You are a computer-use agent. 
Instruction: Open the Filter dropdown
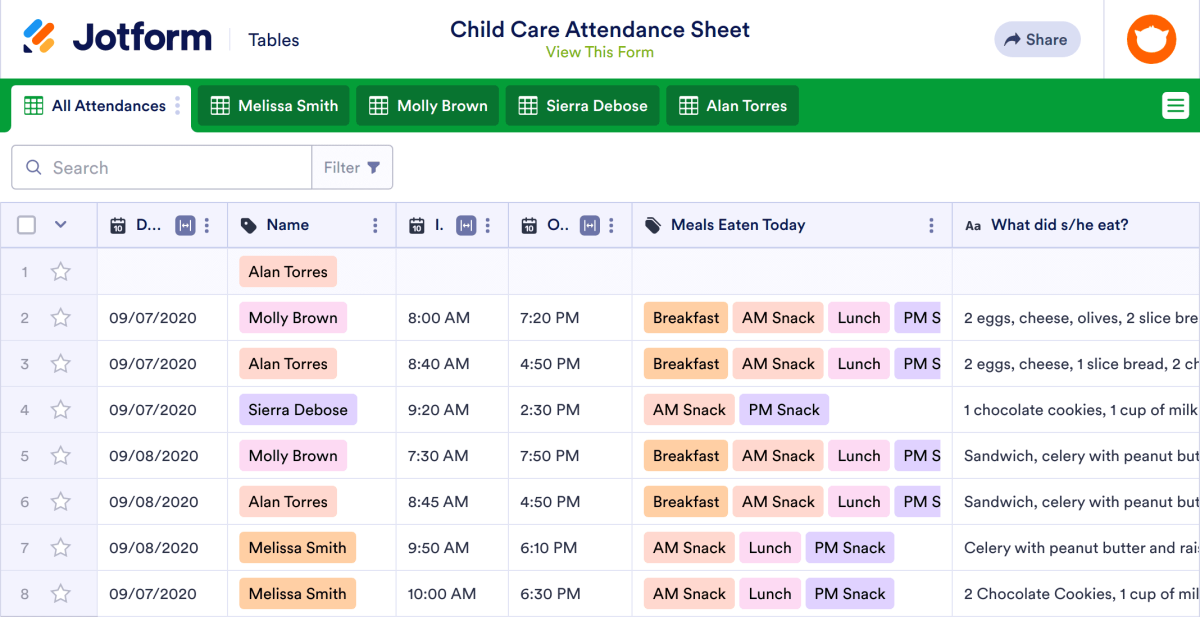[352, 167]
